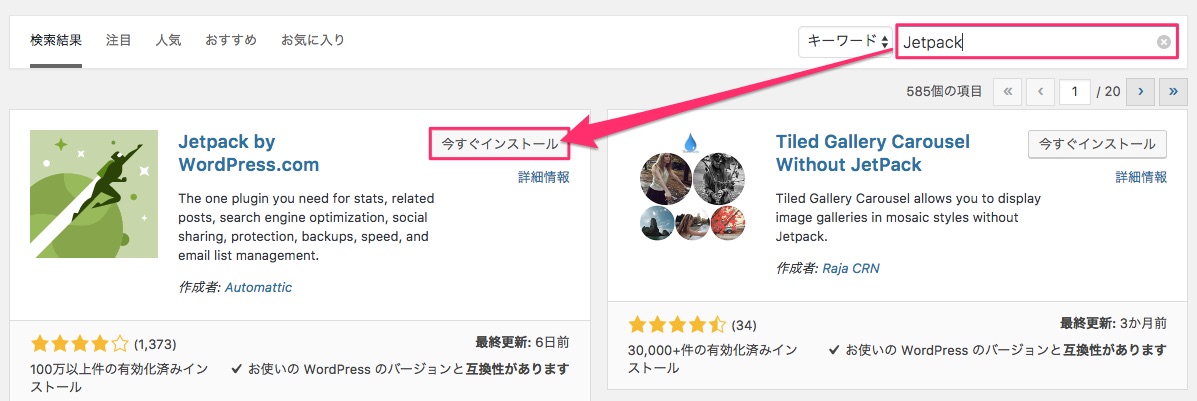Image resolution: width=1197 pixels, height=401 pixels.
Task: Go to the first page of results
Action: (x=1007, y=92)
